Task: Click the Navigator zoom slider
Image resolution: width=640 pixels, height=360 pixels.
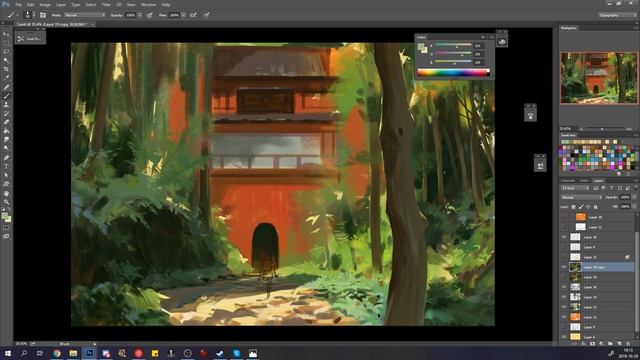Action: tap(602, 129)
